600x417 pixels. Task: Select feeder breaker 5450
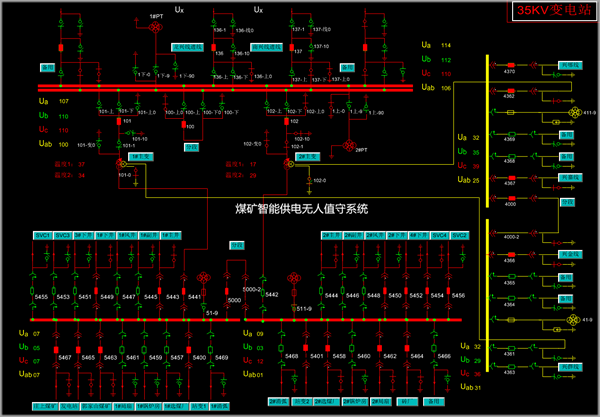tap(385, 291)
